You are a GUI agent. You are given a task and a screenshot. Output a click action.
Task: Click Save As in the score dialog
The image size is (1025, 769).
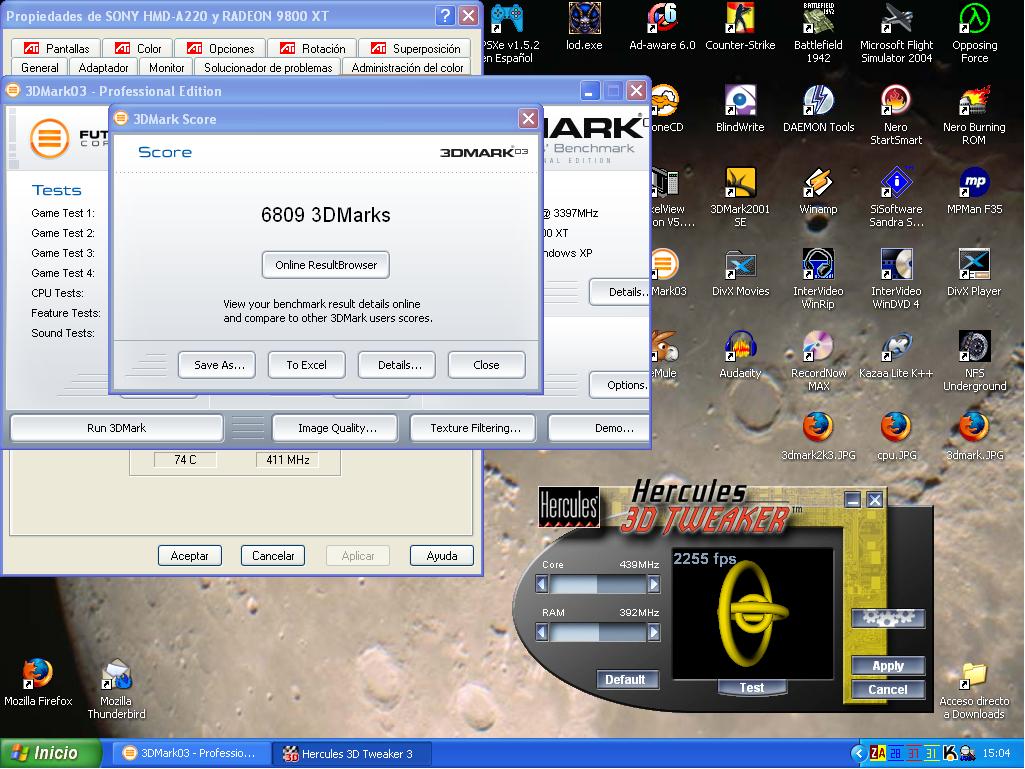[x=218, y=365]
